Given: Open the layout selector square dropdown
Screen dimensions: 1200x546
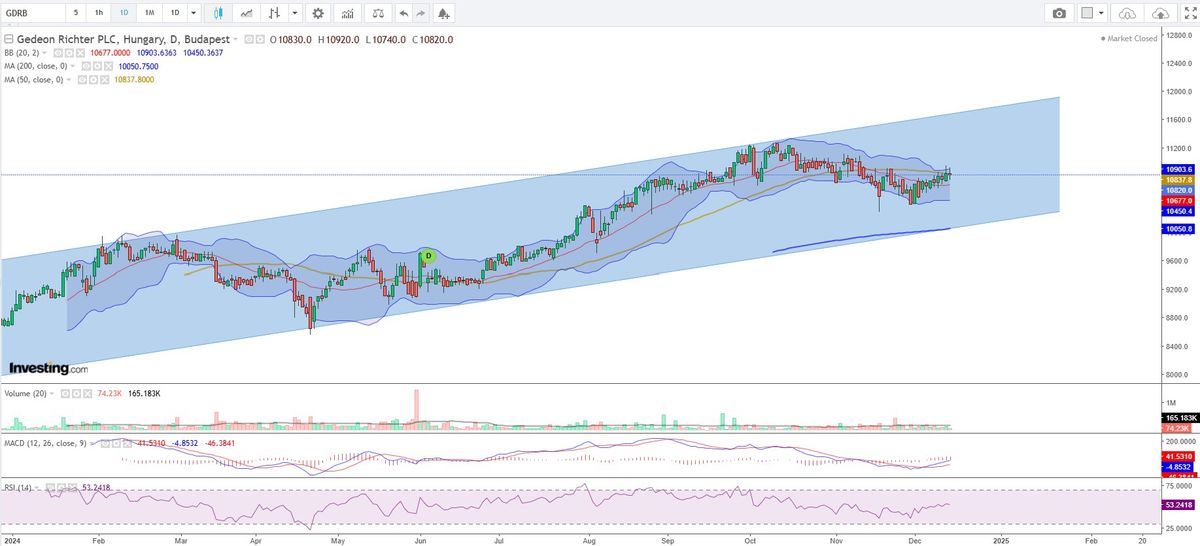Looking at the screenshot, I should tap(1093, 13).
